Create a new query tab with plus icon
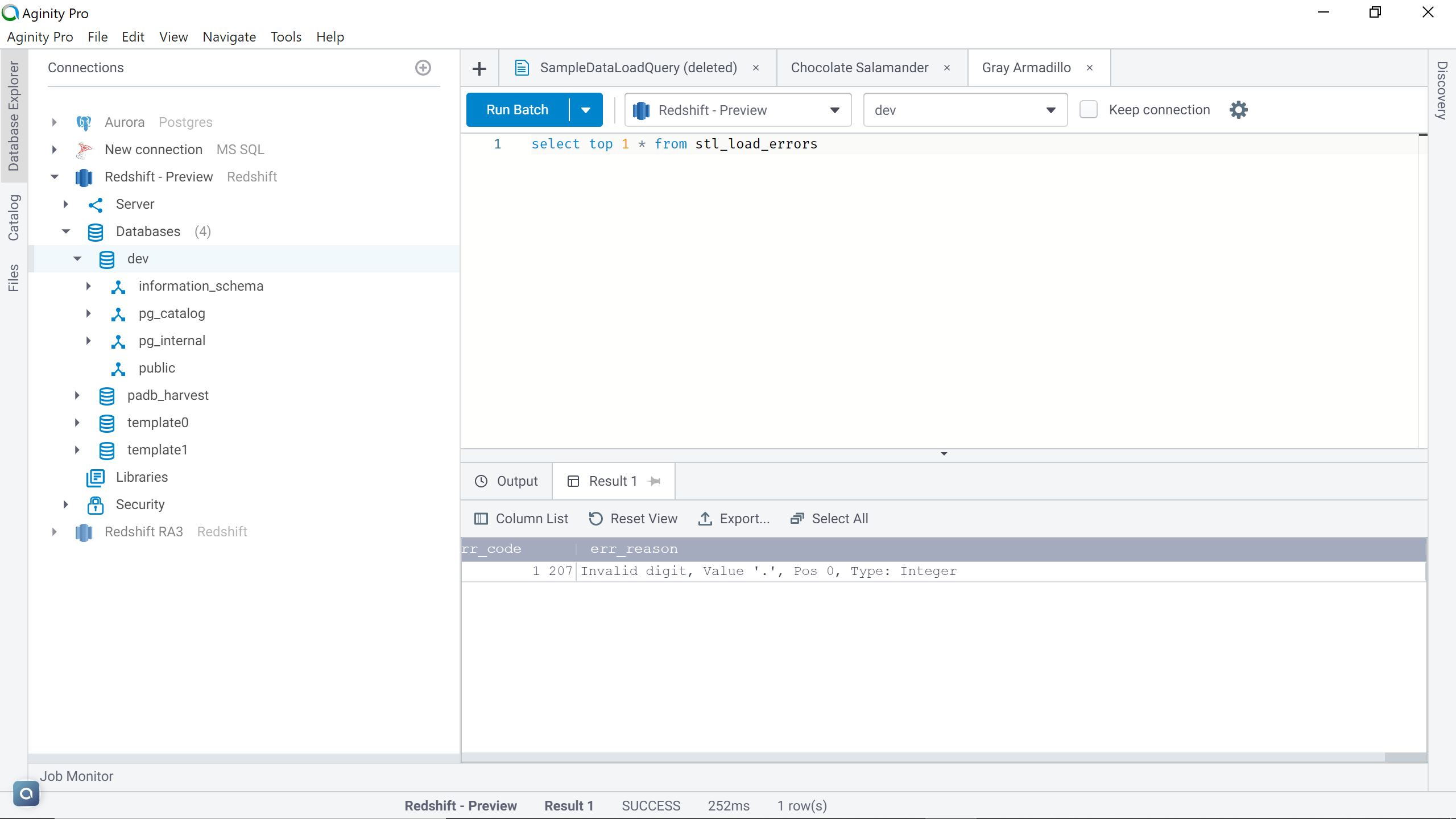The width and height of the screenshot is (1456, 819). pyautogui.click(x=479, y=68)
